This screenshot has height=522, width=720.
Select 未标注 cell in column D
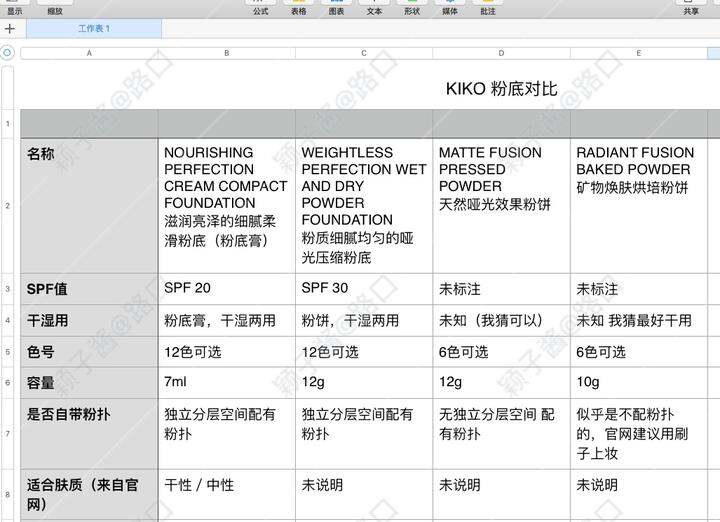point(501,289)
